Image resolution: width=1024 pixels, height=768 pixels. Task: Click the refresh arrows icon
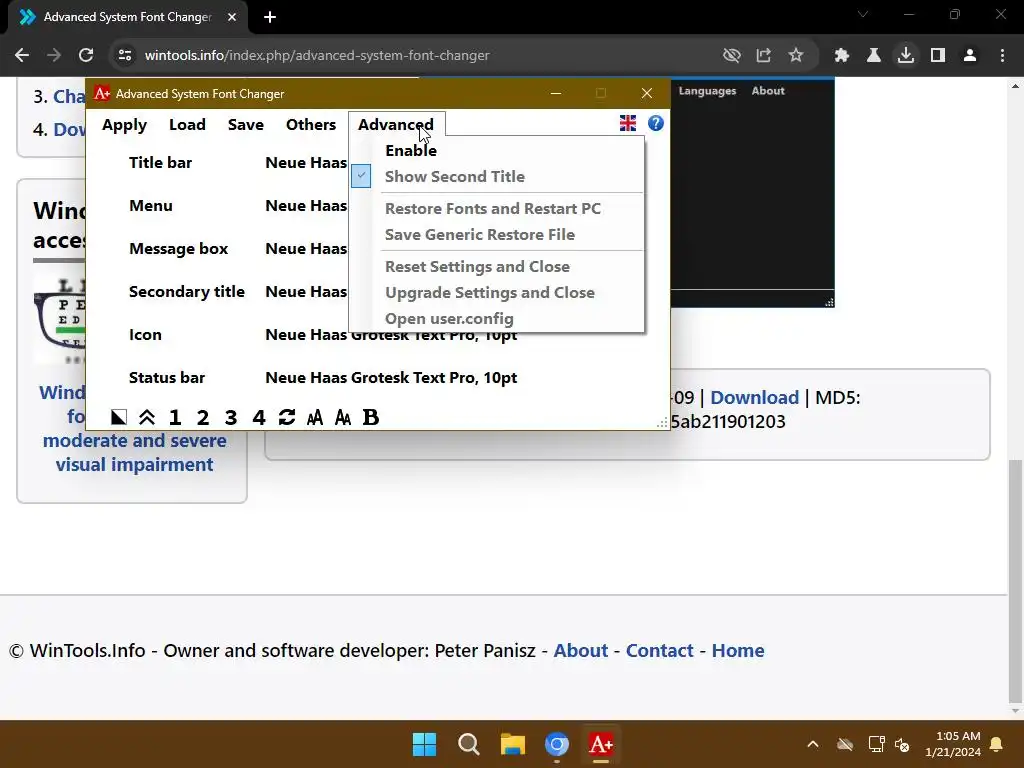(x=287, y=417)
